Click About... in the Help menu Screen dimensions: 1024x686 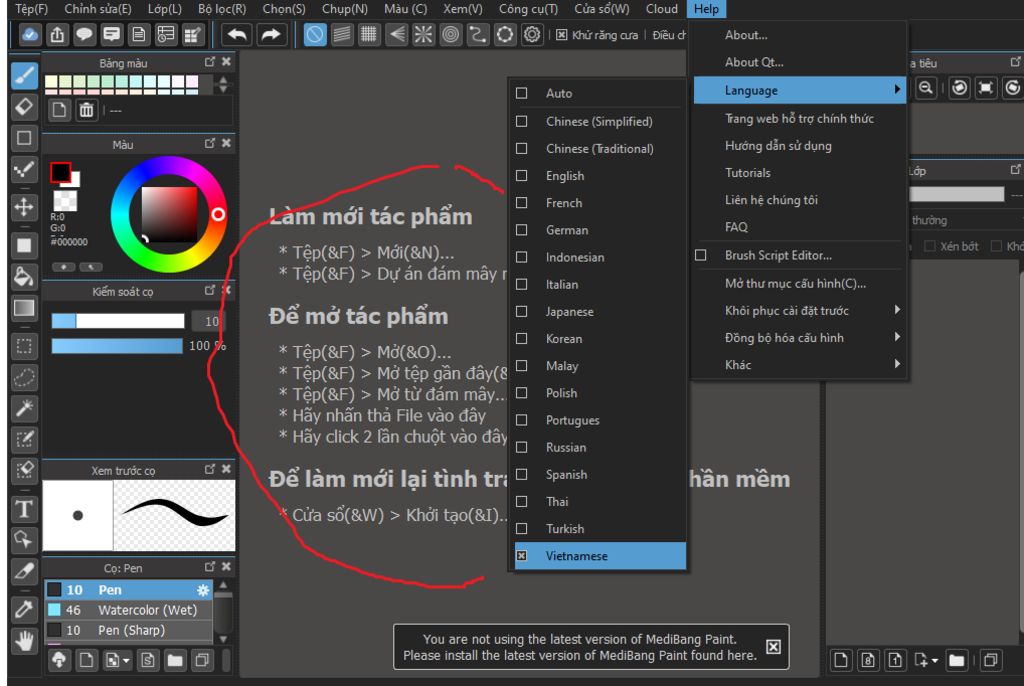click(x=799, y=35)
